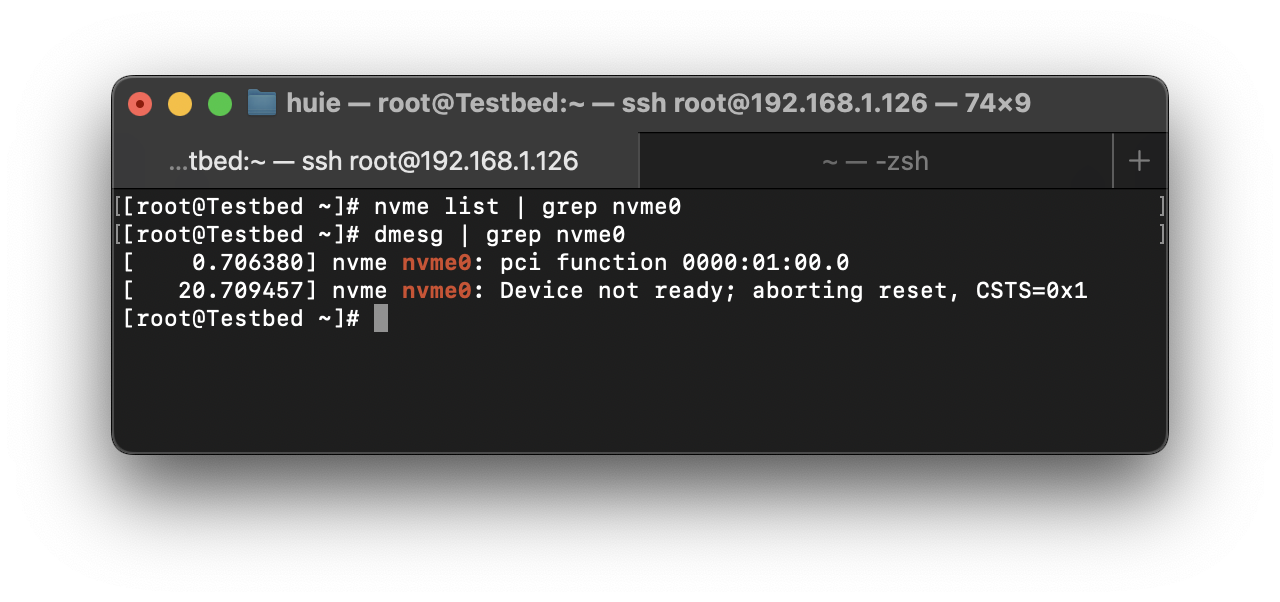Click the "nvme list | grep nvme0" command
1280x602 pixels.
[527, 207]
